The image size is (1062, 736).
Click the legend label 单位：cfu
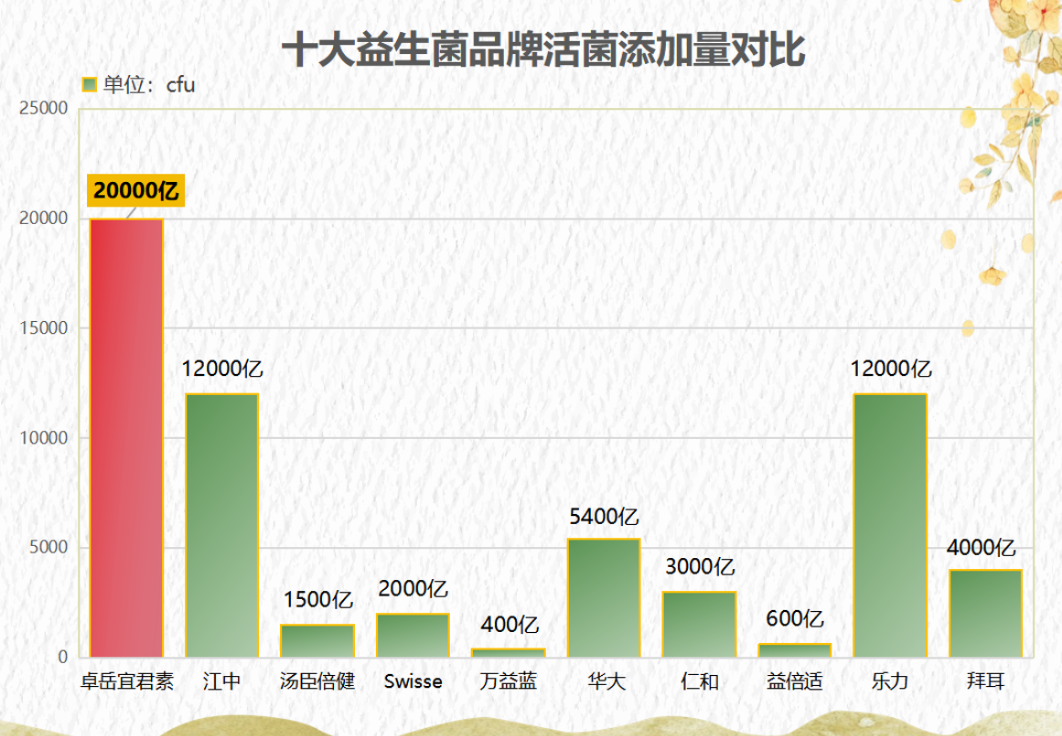point(149,85)
